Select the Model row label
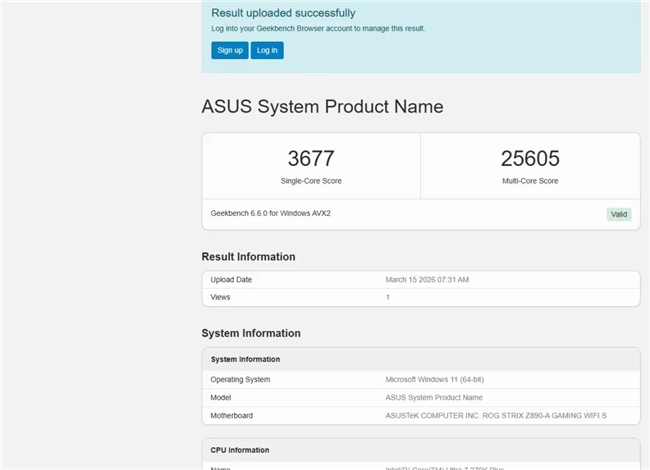 click(x=222, y=397)
